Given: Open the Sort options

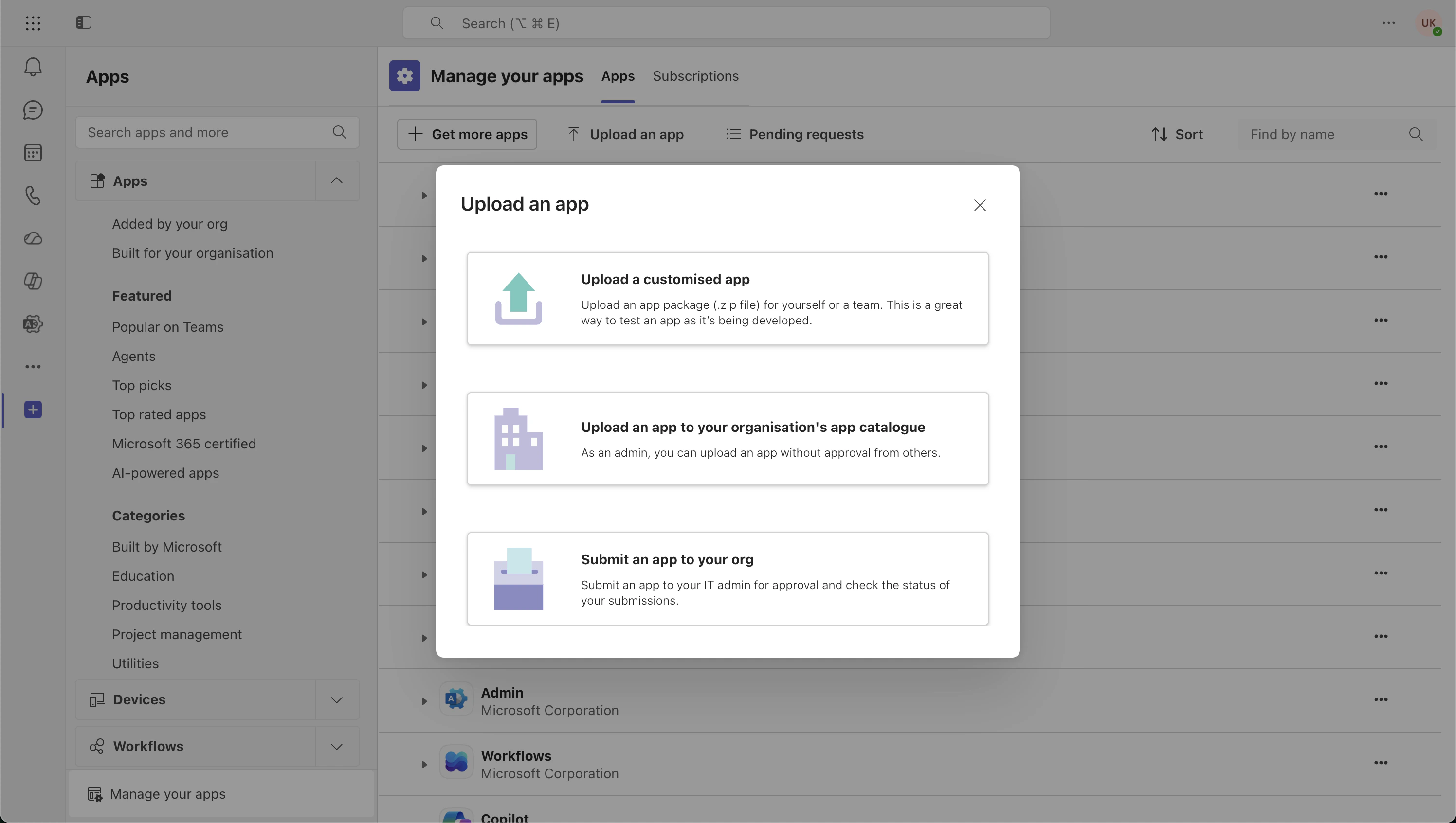Looking at the screenshot, I should pos(1177,135).
